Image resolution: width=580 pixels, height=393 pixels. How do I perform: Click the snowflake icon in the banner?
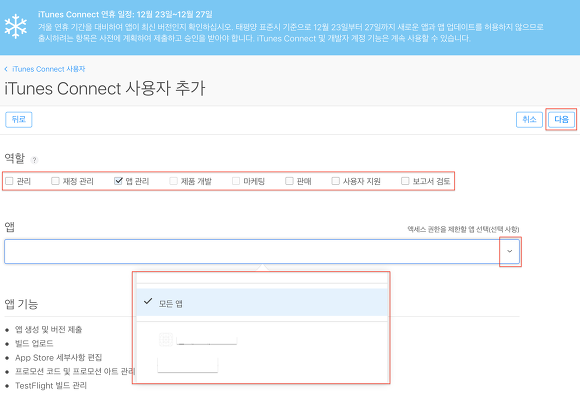click(16, 26)
